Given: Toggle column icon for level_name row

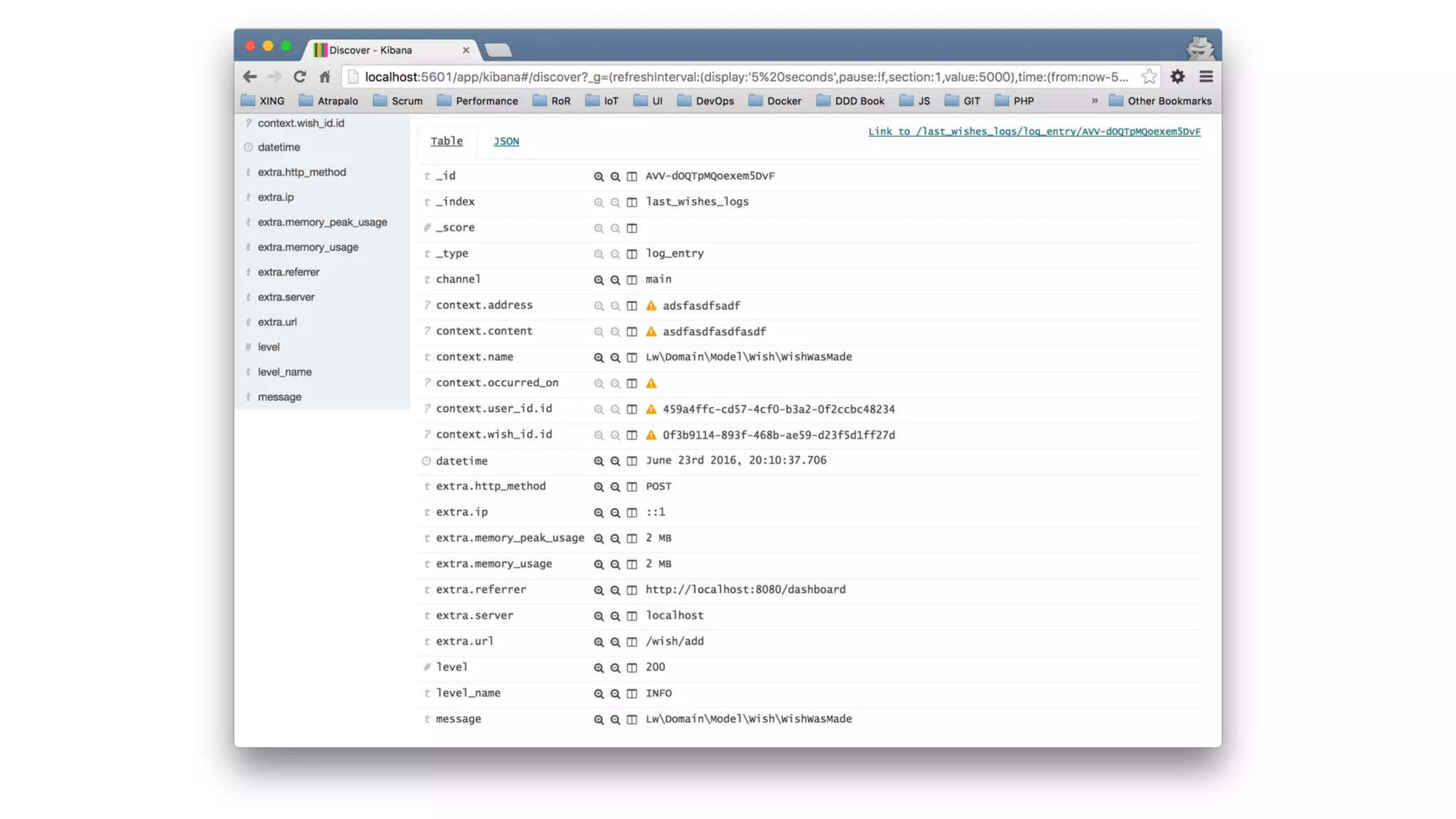Looking at the screenshot, I should click(x=631, y=693).
